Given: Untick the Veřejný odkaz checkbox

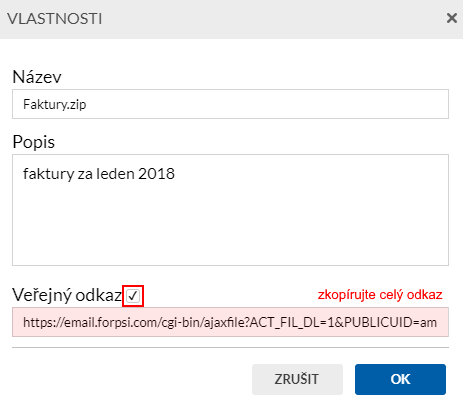Looking at the screenshot, I should point(133,296).
